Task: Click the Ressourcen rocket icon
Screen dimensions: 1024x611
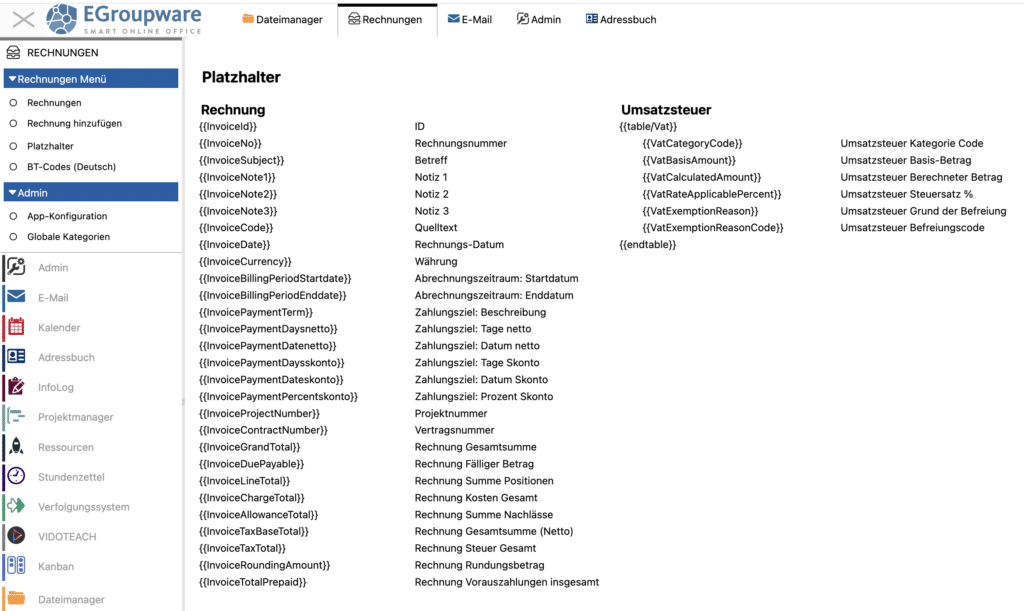Action: (16, 447)
